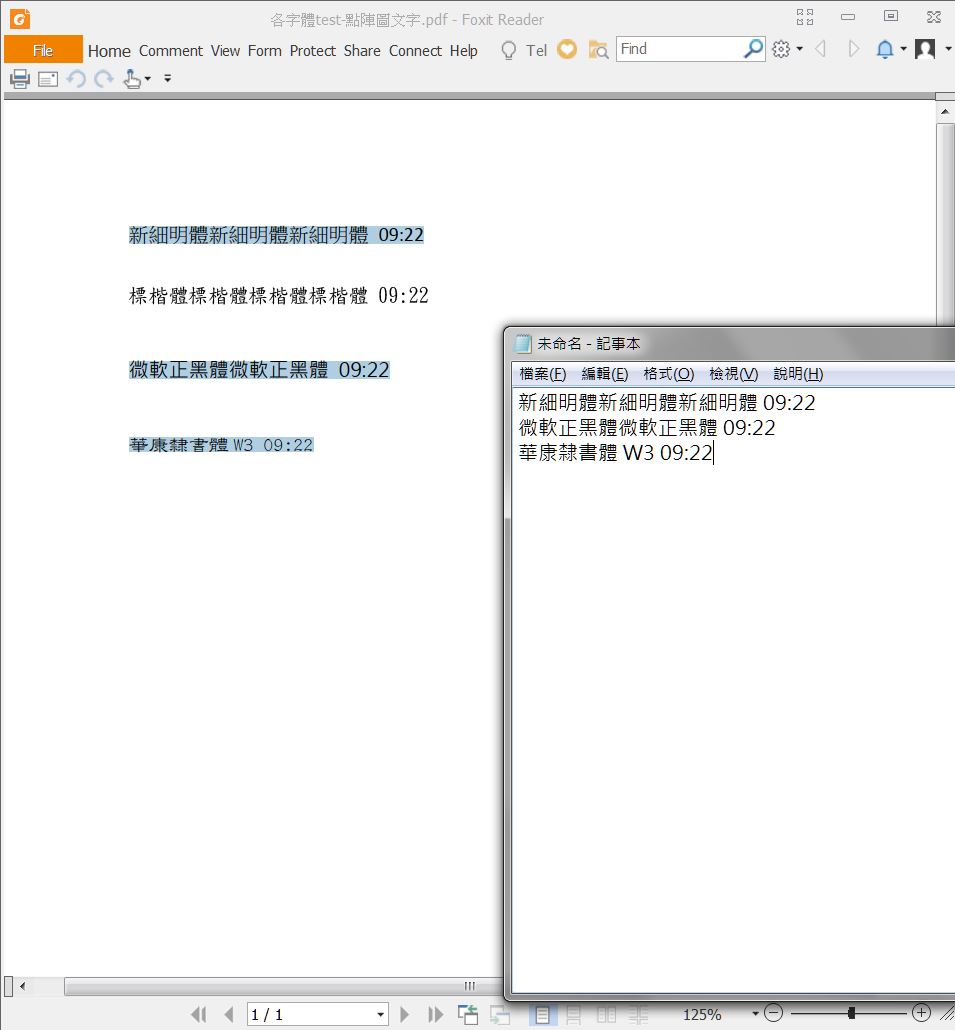Click the previous view icon in status bar
The image size is (955, 1030).
coord(468,1014)
